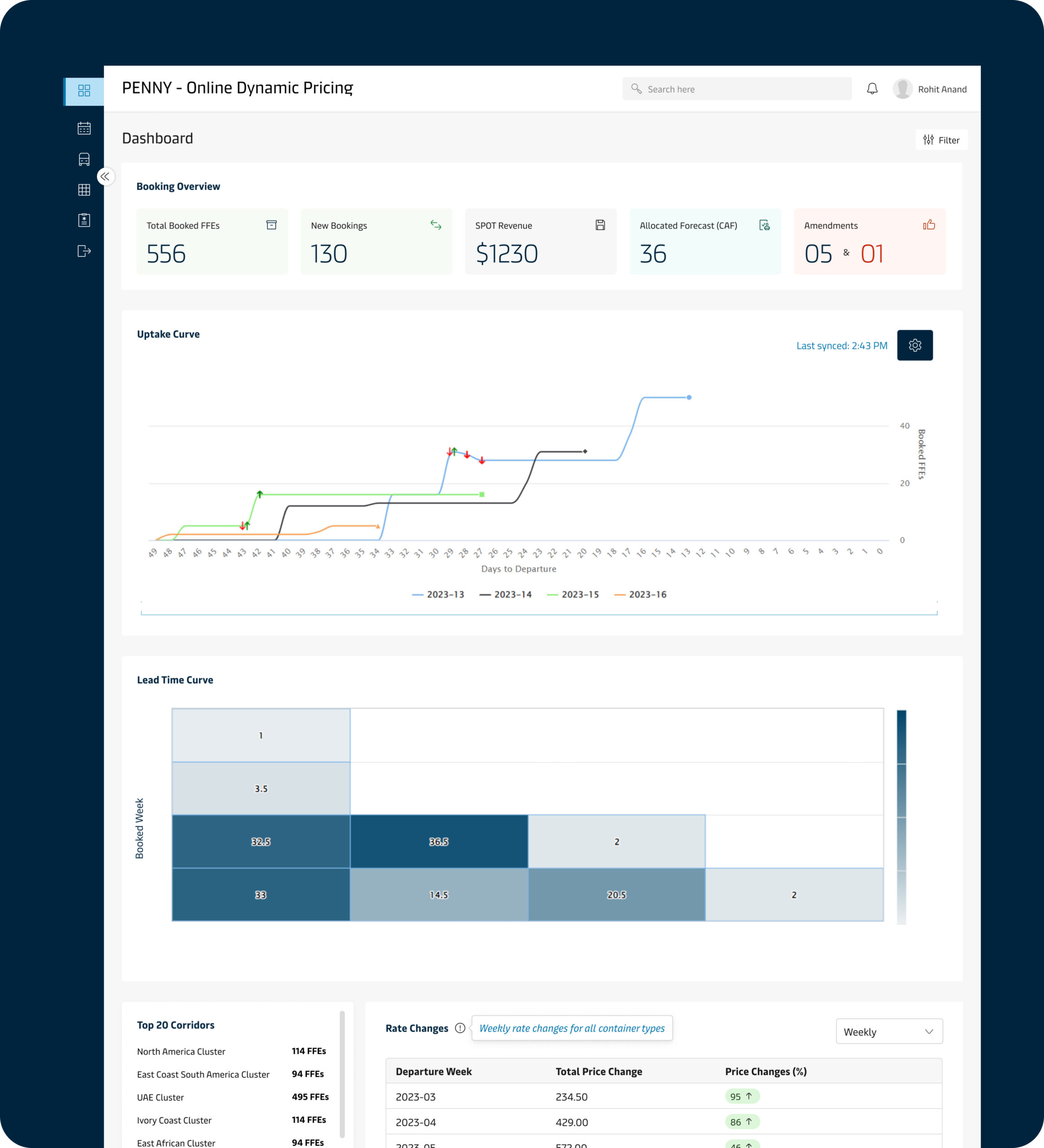Collapse sidebar with double-chevron button

click(105, 177)
